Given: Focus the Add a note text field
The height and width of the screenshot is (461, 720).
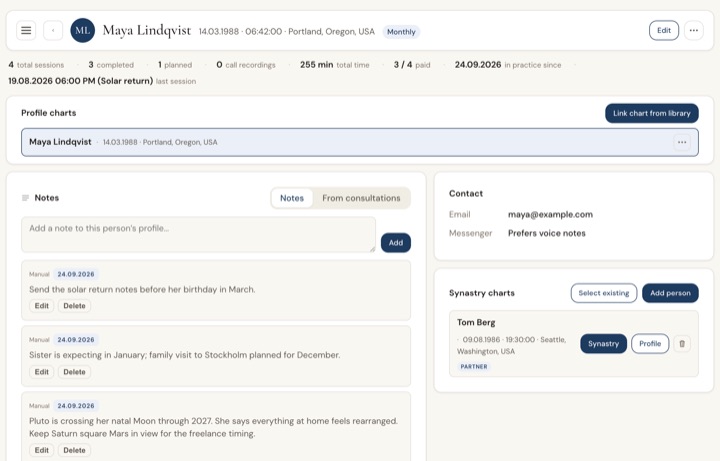Looking at the screenshot, I should click(198, 235).
